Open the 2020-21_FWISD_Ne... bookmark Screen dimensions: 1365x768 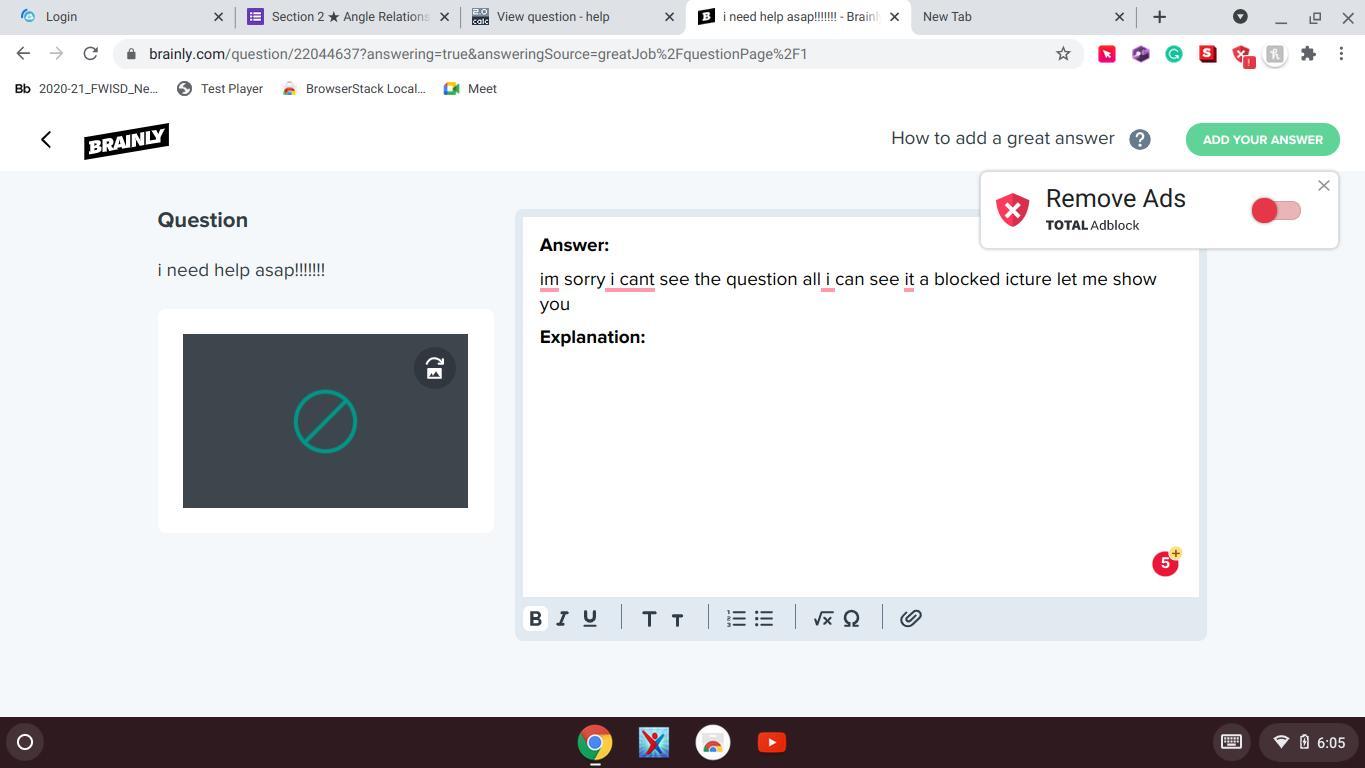pyautogui.click(x=86, y=89)
